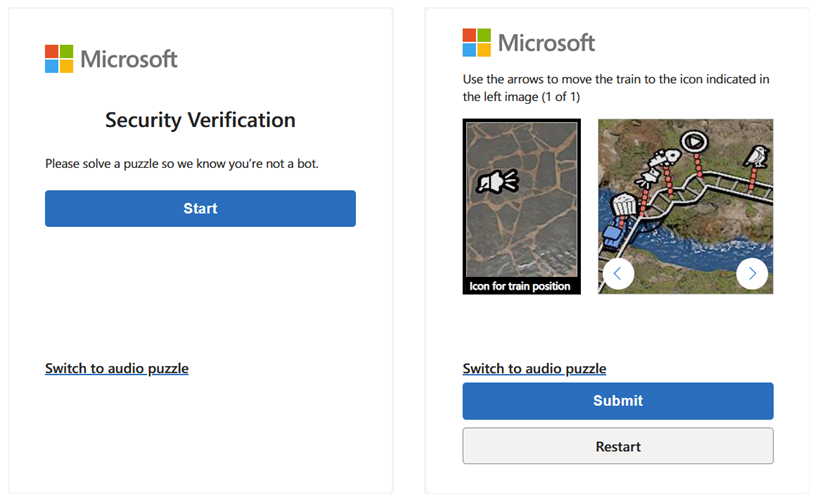
Task: Click the "Icon for train position" caption
Action: 521,286
